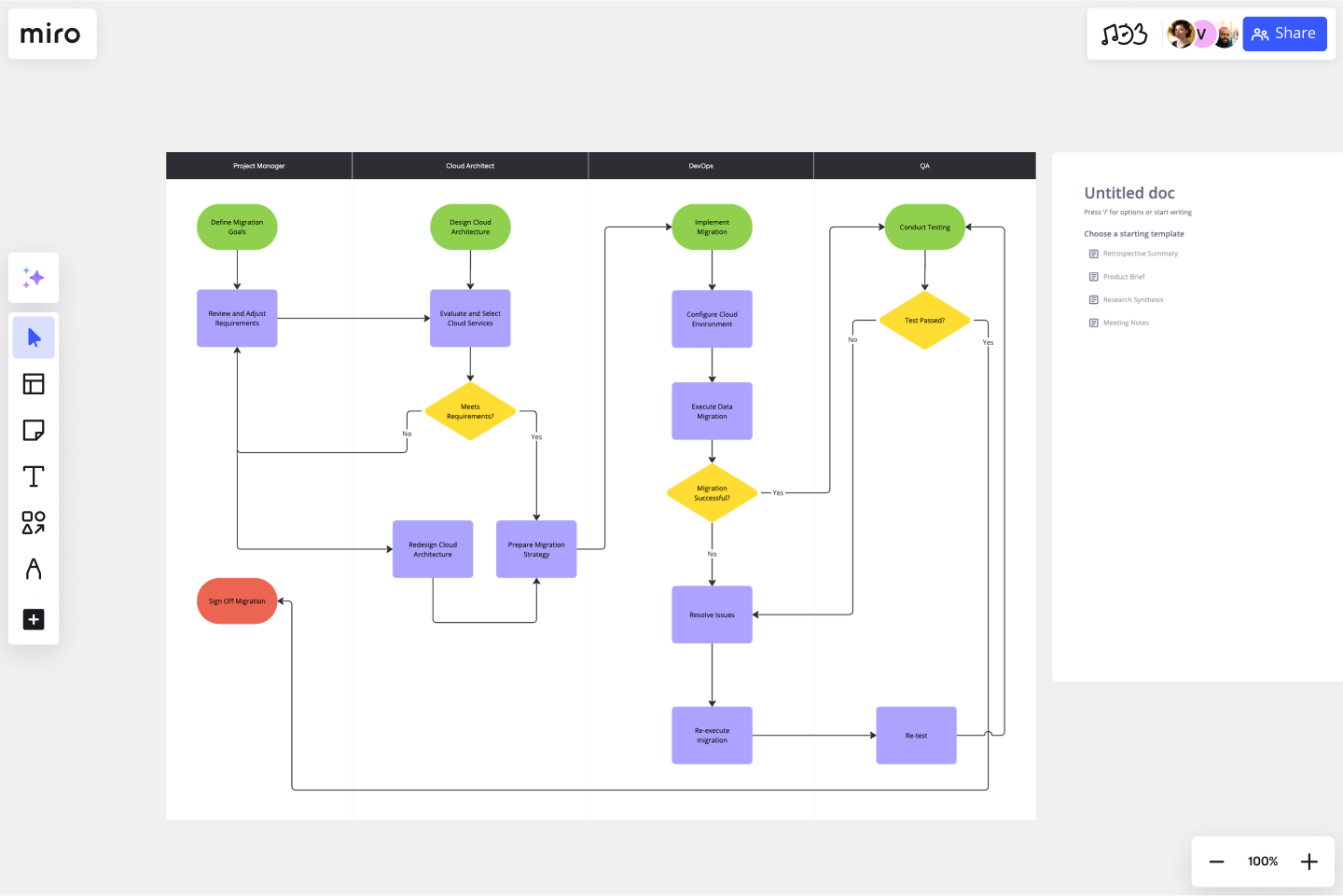This screenshot has width=1343, height=896.
Task: Open the Research Synthesis template
Action: [1133, 299]
